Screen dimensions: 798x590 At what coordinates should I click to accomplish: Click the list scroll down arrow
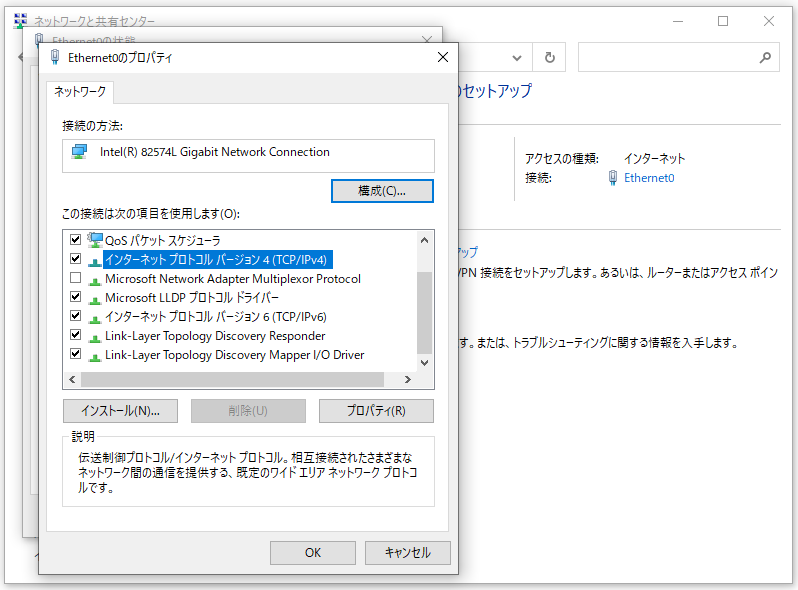click(x=424, y=362)
